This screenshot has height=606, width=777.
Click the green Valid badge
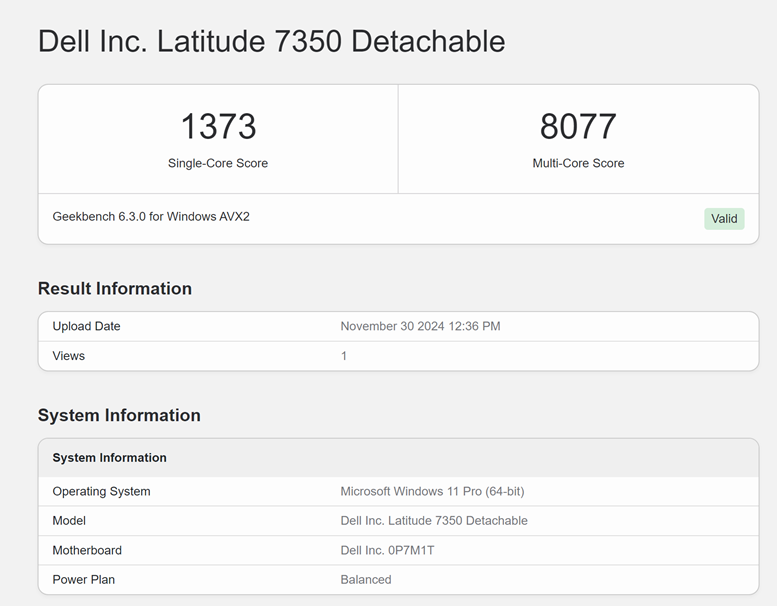click(x=724, y=219)
